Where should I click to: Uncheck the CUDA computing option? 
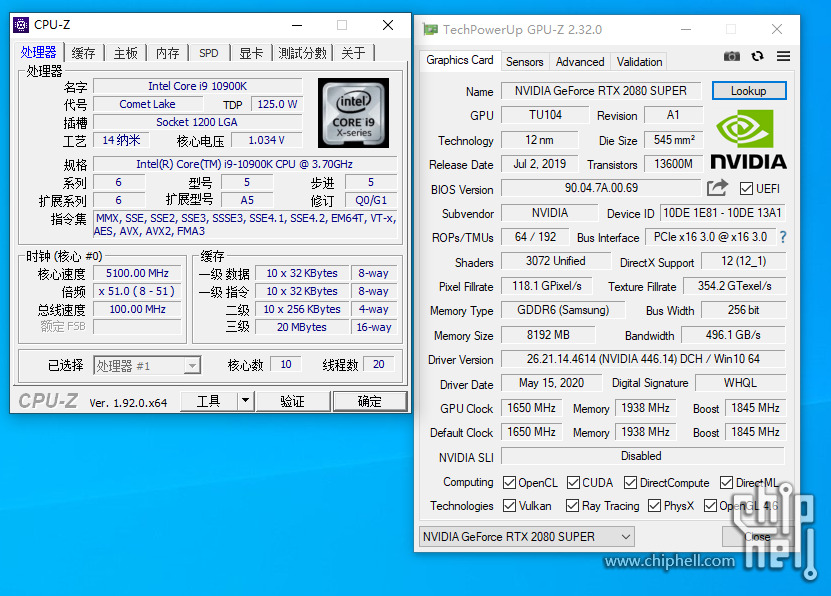pyautogui.click(x=573, y=482)
